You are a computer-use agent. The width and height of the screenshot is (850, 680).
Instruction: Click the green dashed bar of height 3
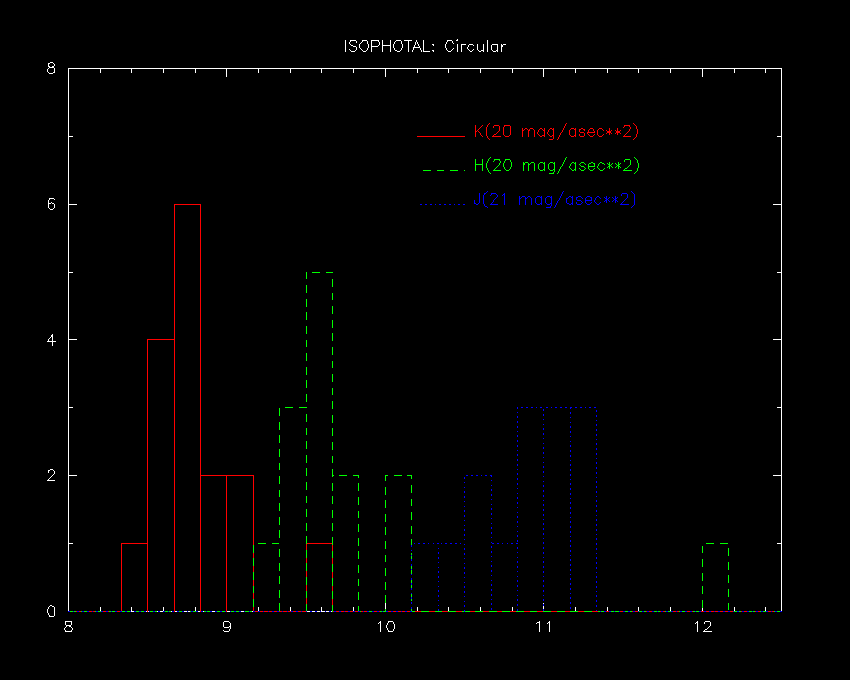pos(293,509)
